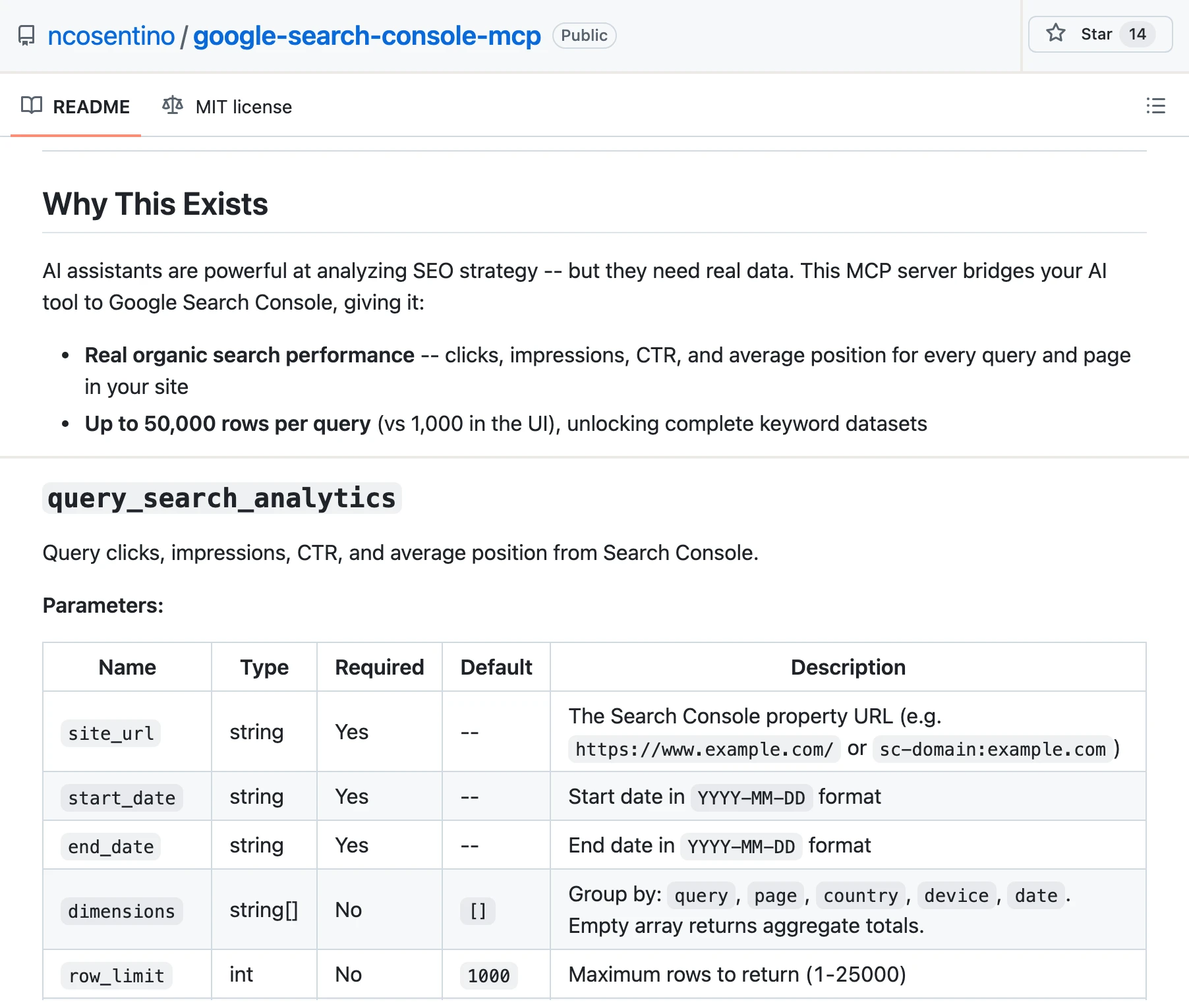
Task: Click the country dimension code tag
Action: (x=861, y=895)
